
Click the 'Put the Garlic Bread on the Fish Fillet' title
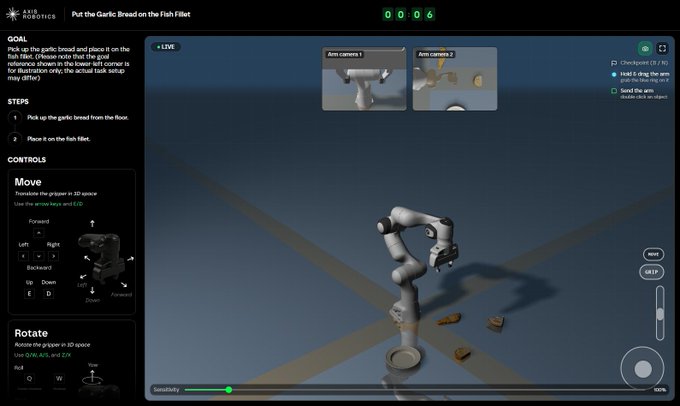[x=131, y=14]
